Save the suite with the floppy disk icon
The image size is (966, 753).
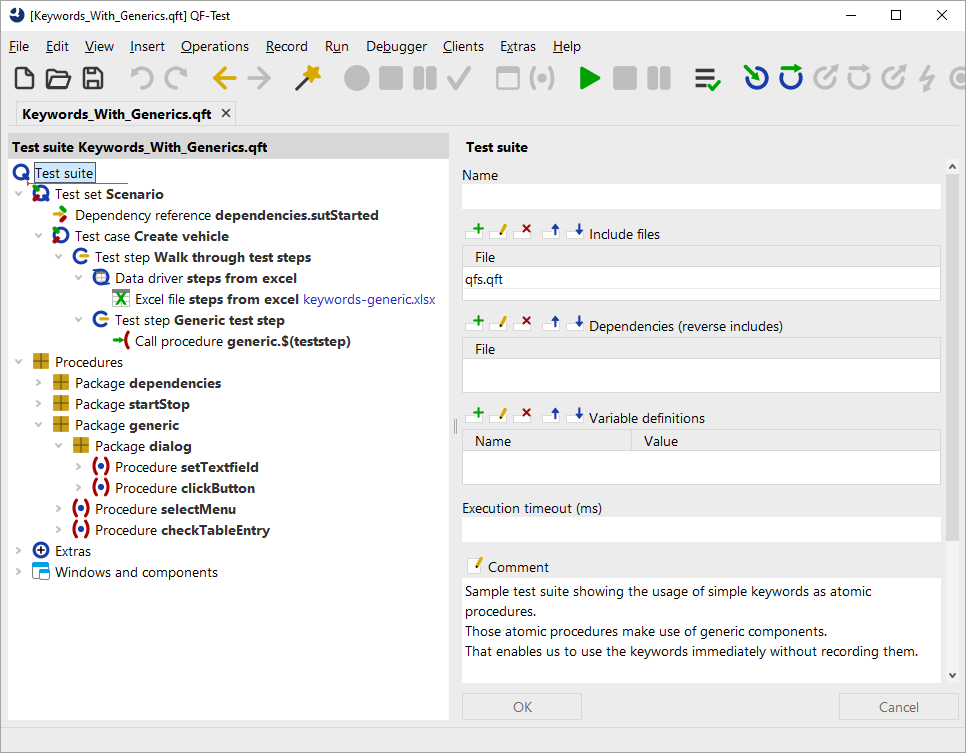(x=93, y=78)
